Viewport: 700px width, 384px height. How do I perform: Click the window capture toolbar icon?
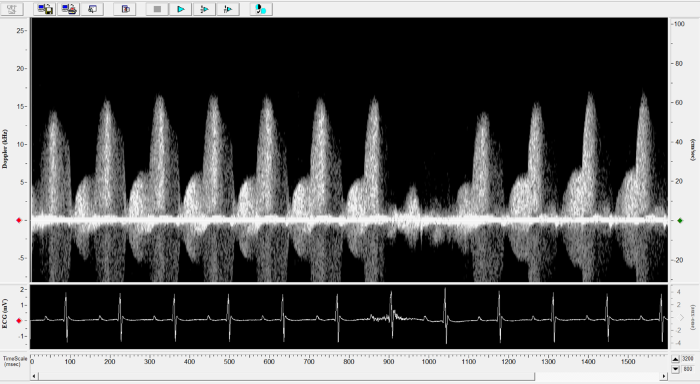click(x=92, y=9)
